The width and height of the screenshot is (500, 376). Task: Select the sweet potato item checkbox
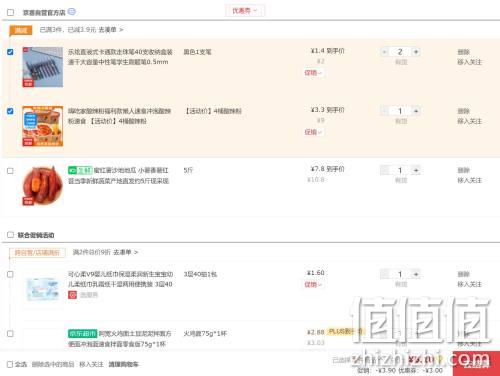tap(10, 171)
